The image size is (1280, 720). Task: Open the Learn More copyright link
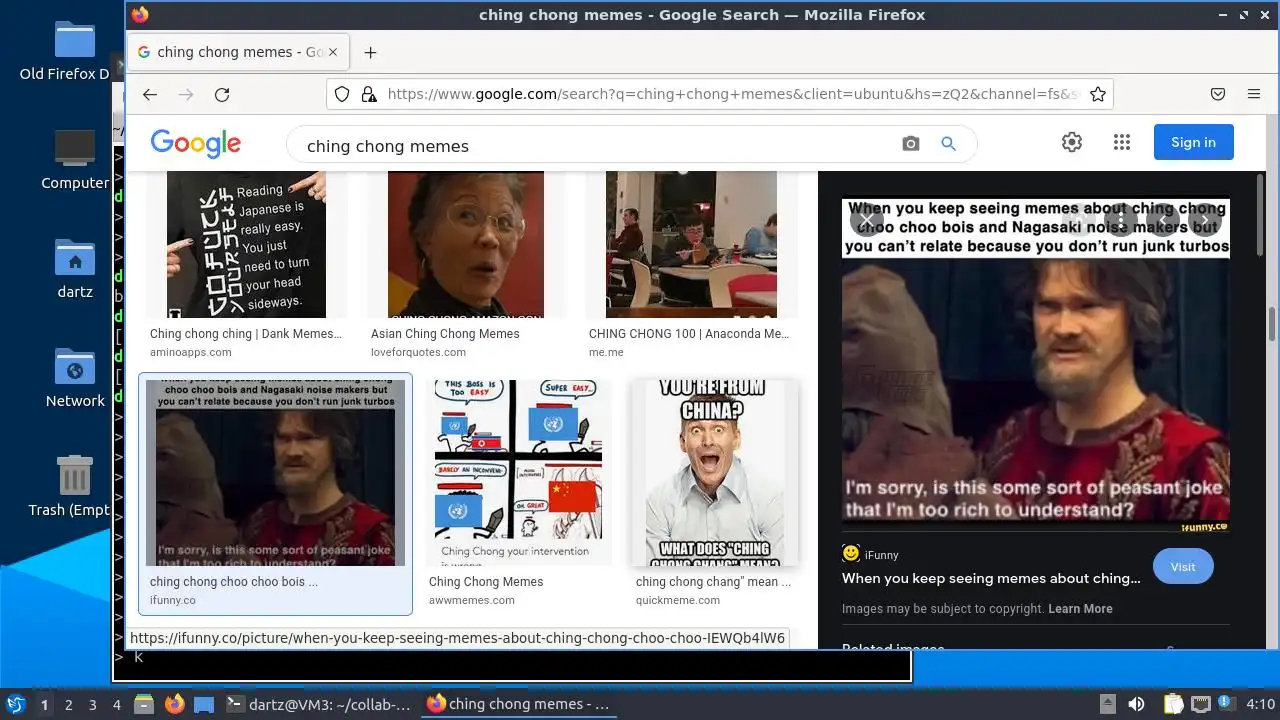1080,609
